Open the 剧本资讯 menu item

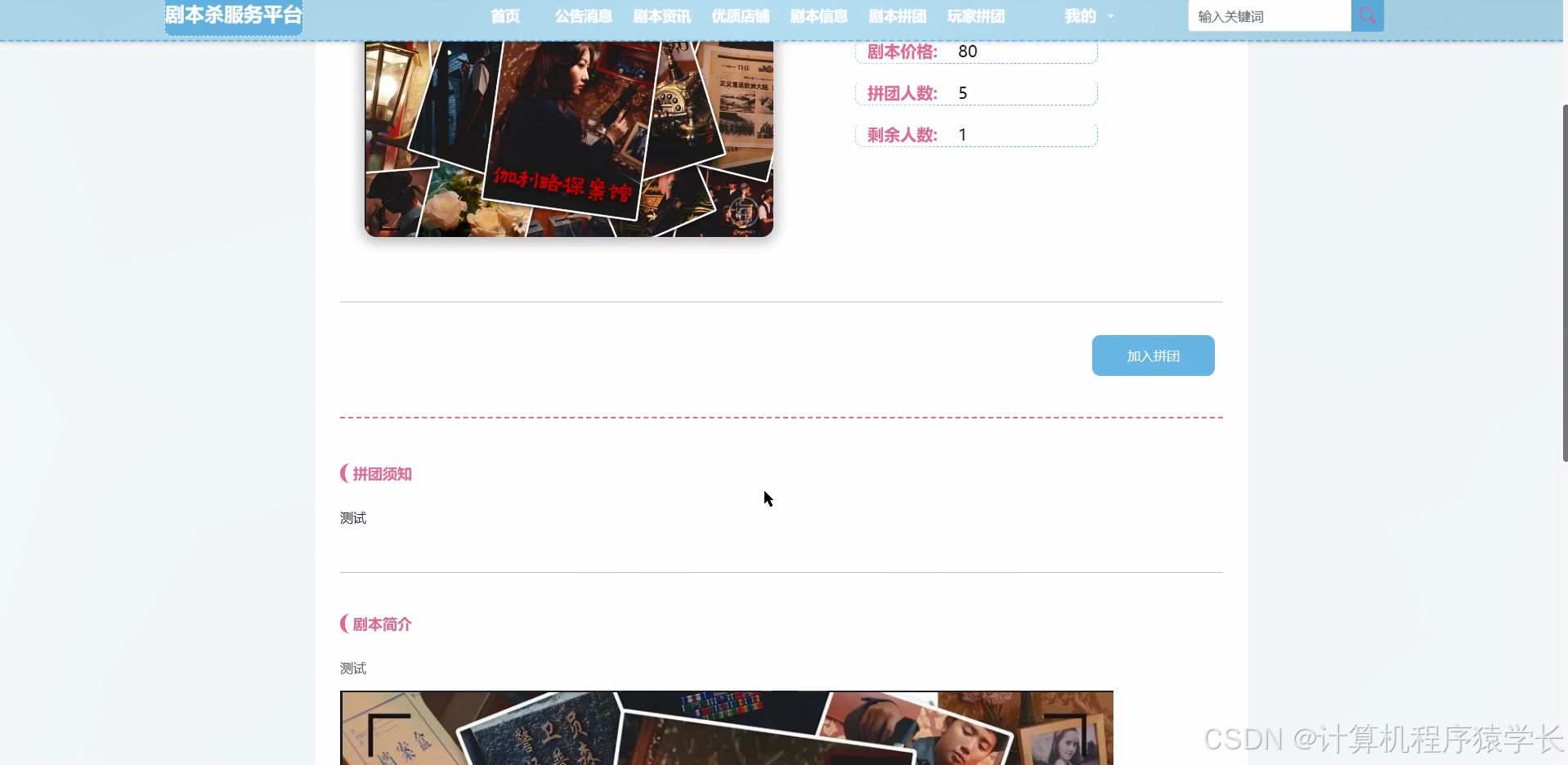662,16
